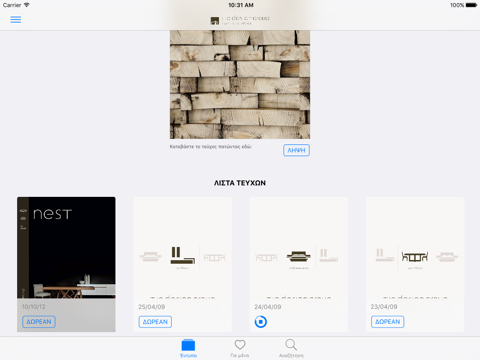Open the 24/04/09 issue cover thumbnail
Image resolution: width=480 pixels, height=360 pixels.
299,247
